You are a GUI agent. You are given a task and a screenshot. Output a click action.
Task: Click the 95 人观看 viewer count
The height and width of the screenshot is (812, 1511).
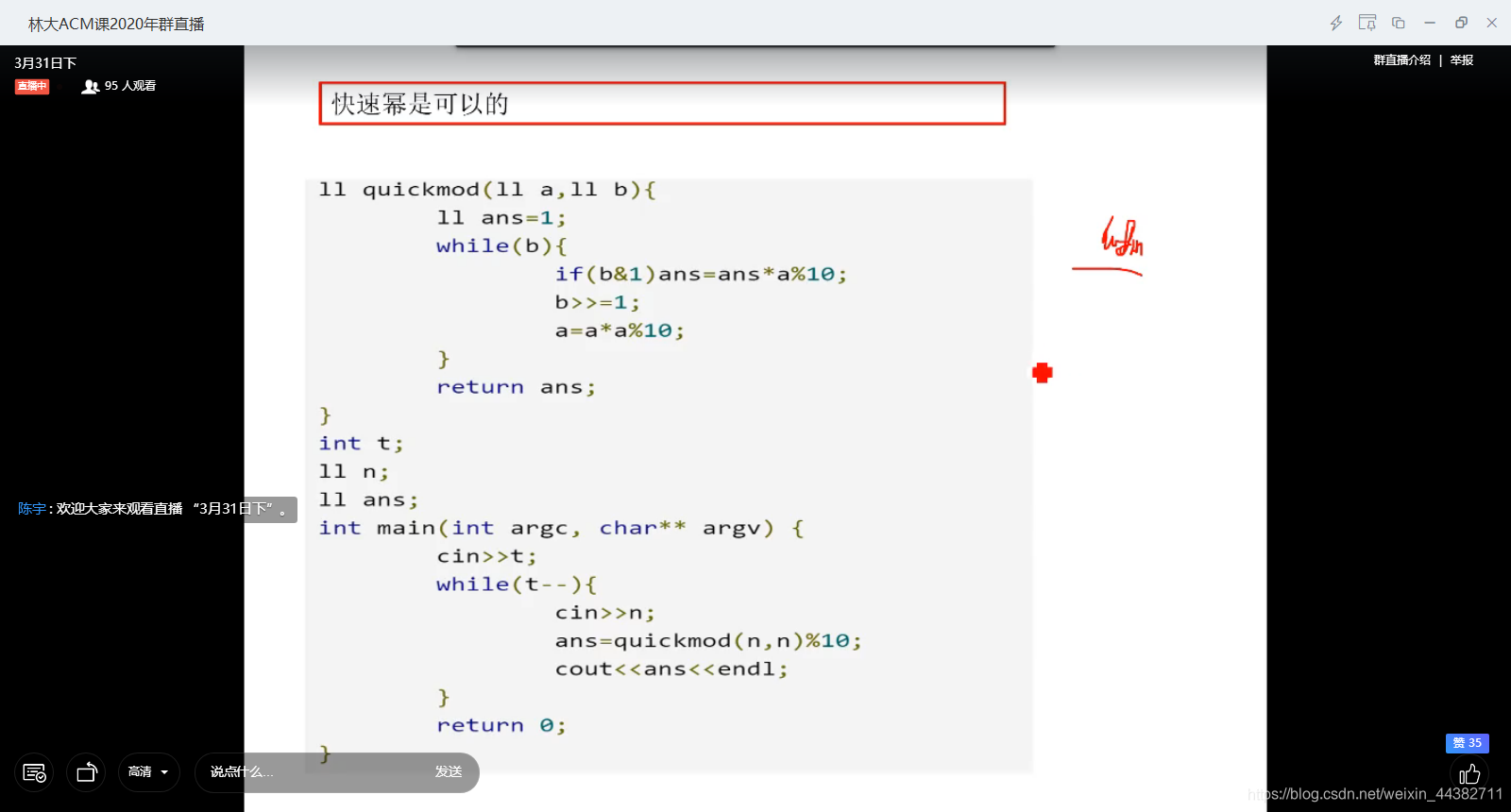click(130, 86)
